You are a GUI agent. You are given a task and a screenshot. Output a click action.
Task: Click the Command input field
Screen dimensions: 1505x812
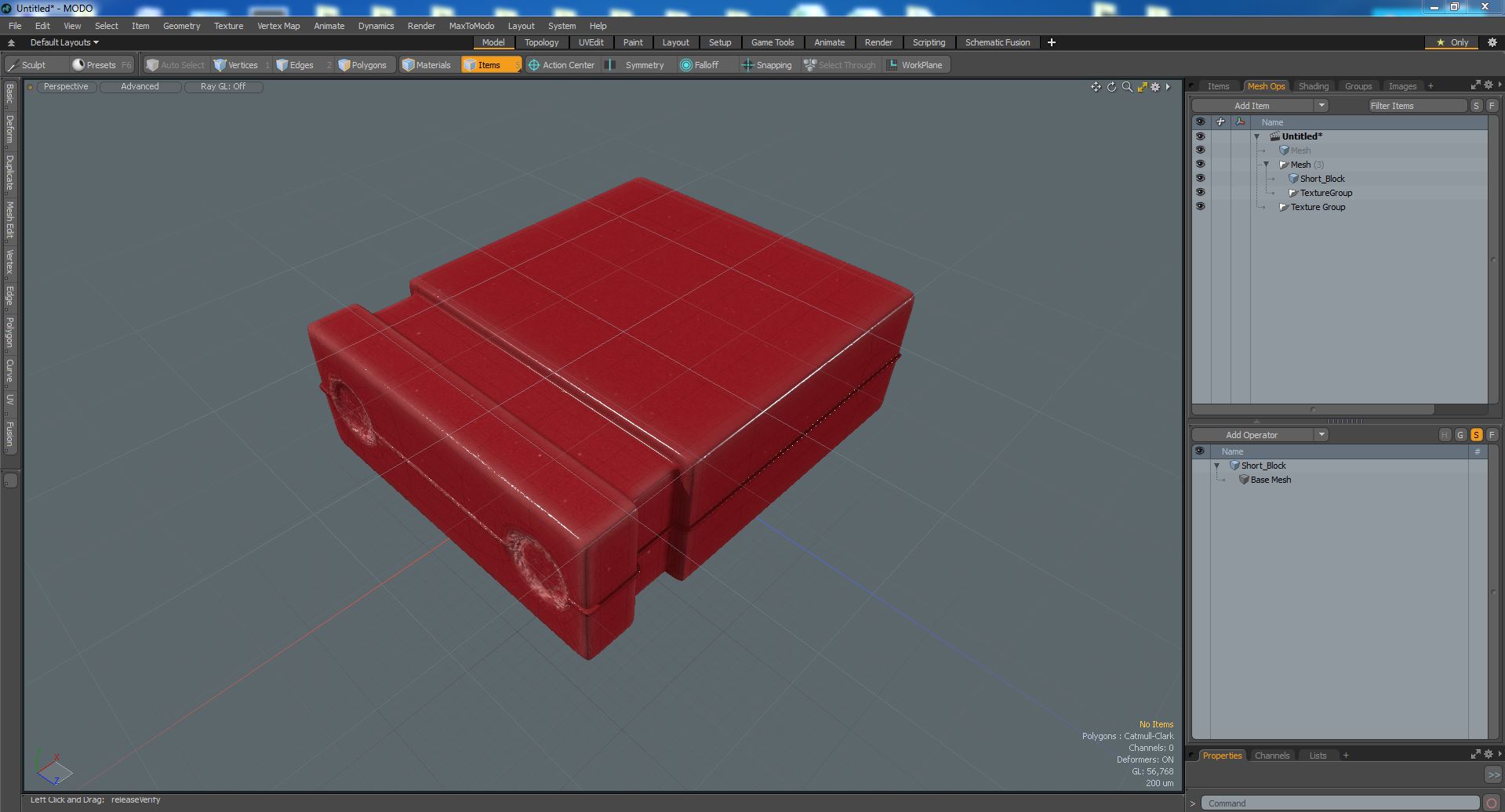click(x=1341, y=803)
